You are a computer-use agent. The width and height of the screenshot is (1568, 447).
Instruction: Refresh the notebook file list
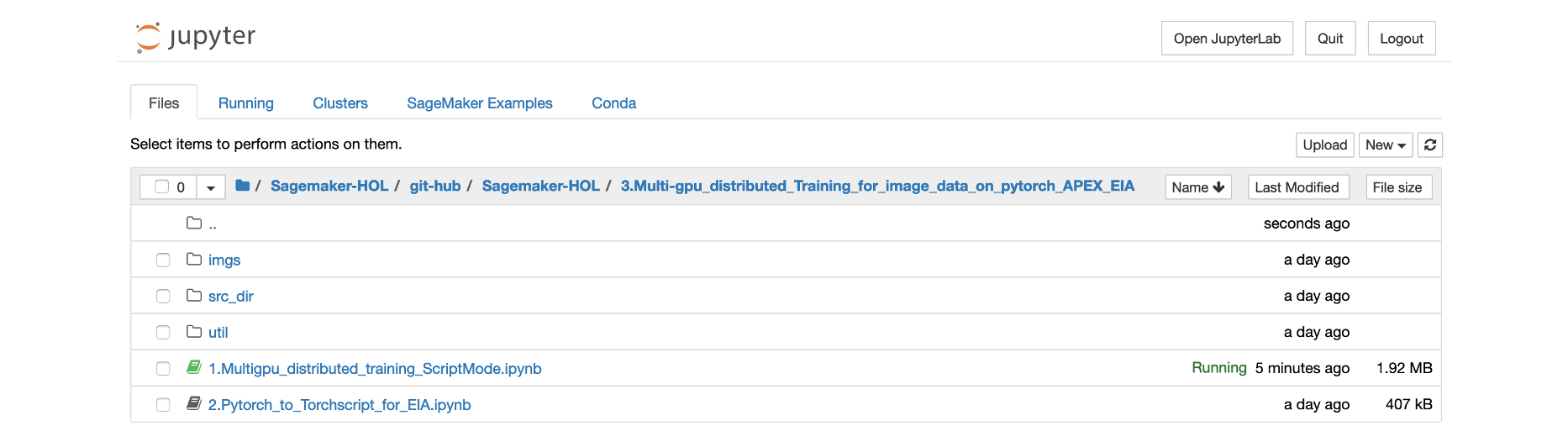click(x=1430, y=145)
